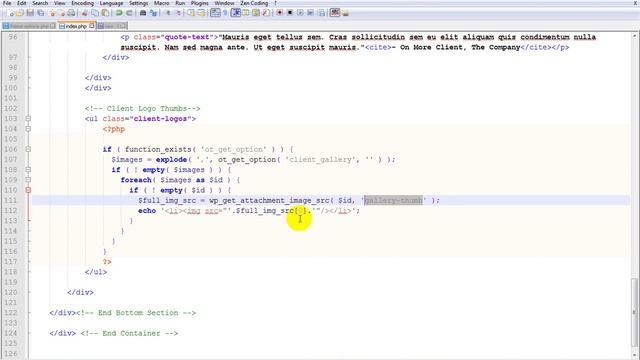Click the Synchronize Vertical Scrolling icon
This screenshot has width=640, height=360.
190,13
